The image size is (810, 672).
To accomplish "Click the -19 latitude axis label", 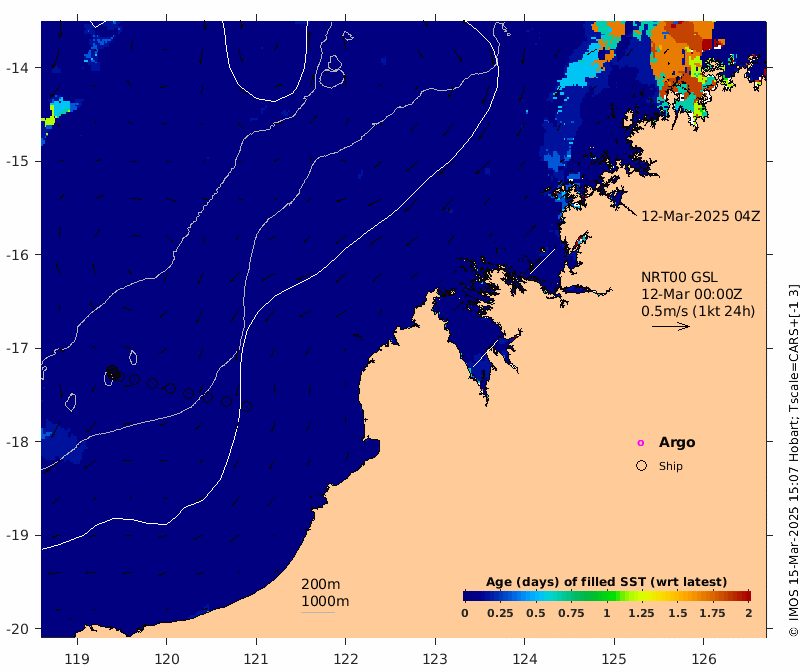I will click(17, 535).
